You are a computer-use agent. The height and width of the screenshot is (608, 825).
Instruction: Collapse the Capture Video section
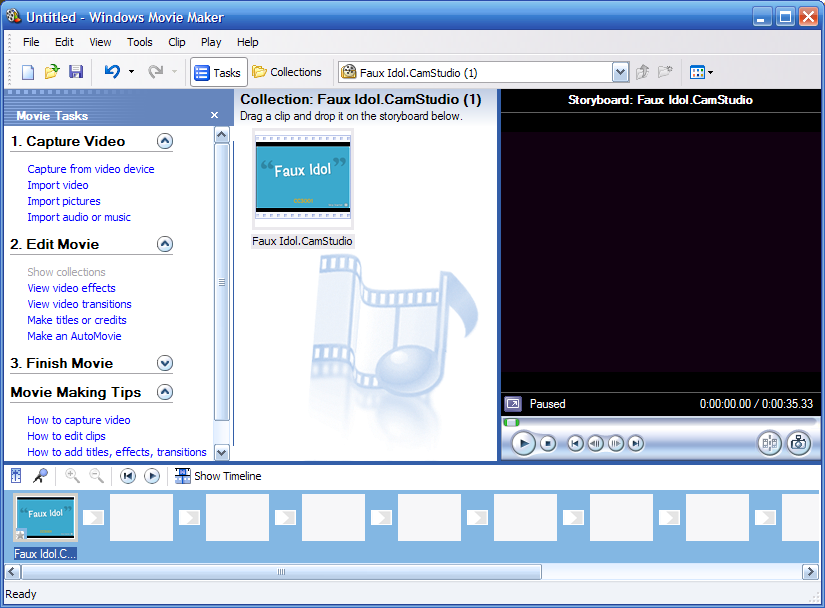pos(165,141)
